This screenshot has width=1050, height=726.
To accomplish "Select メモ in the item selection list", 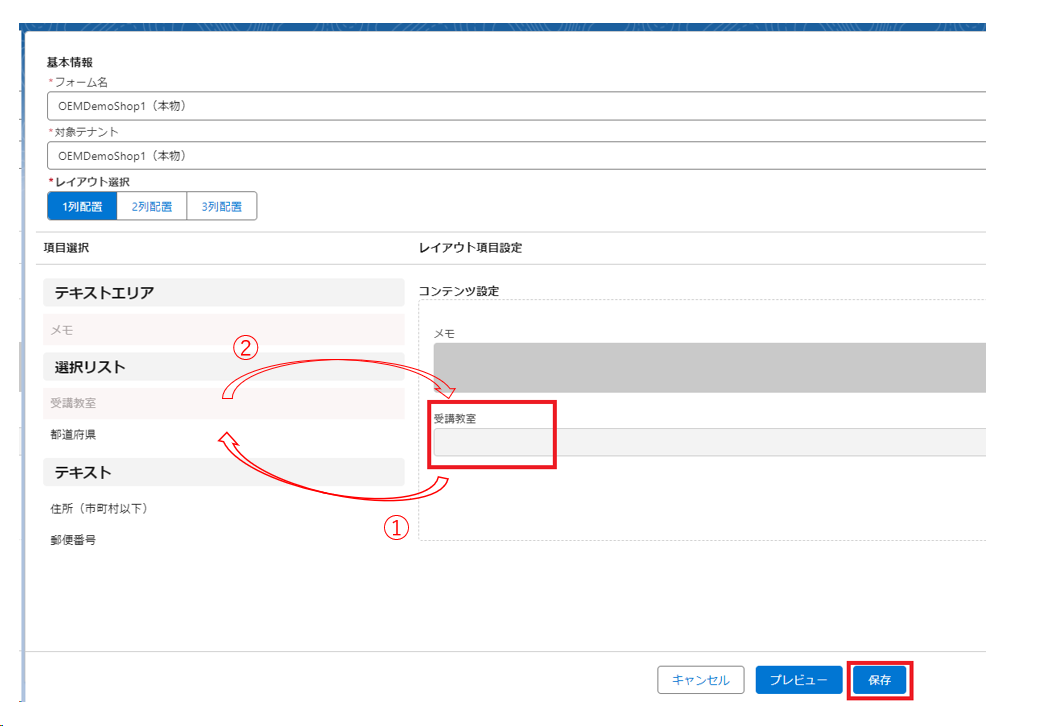I will pos(224,329).
